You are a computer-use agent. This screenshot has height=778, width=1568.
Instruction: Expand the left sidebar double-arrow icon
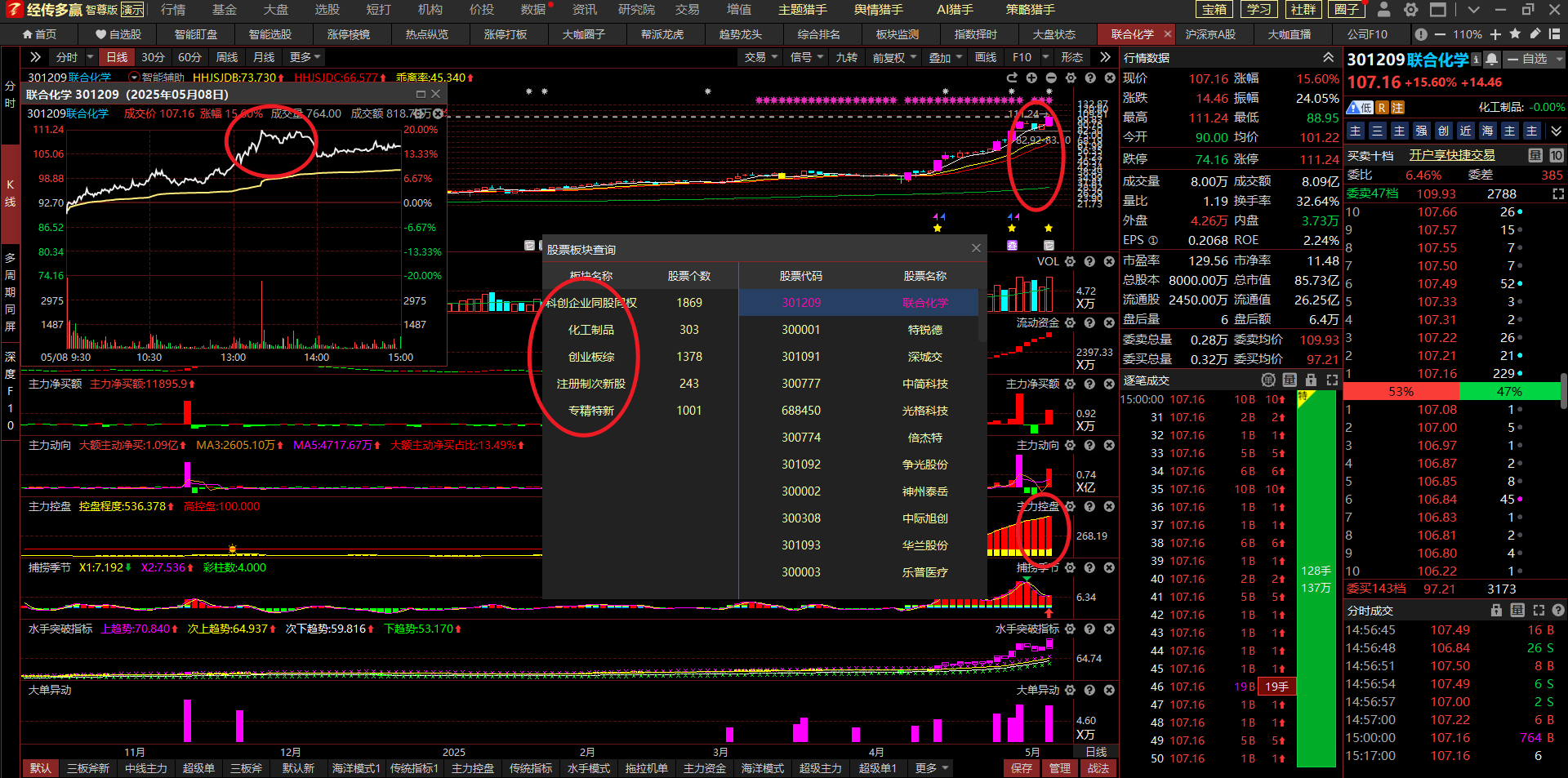click(x=34, y=57)
